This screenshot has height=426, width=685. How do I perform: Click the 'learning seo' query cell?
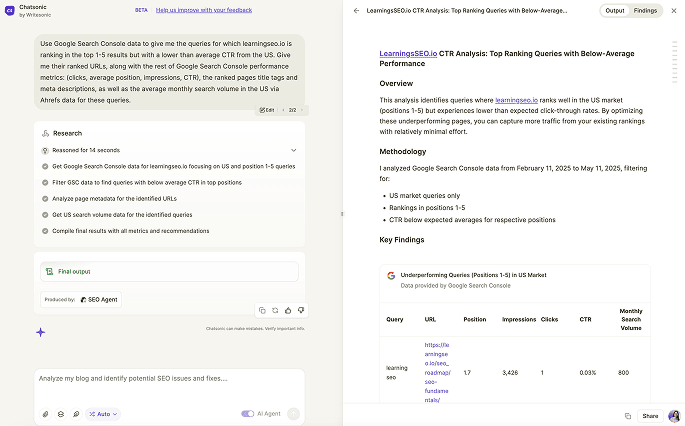pyautogui.click(x=397, y=373)
